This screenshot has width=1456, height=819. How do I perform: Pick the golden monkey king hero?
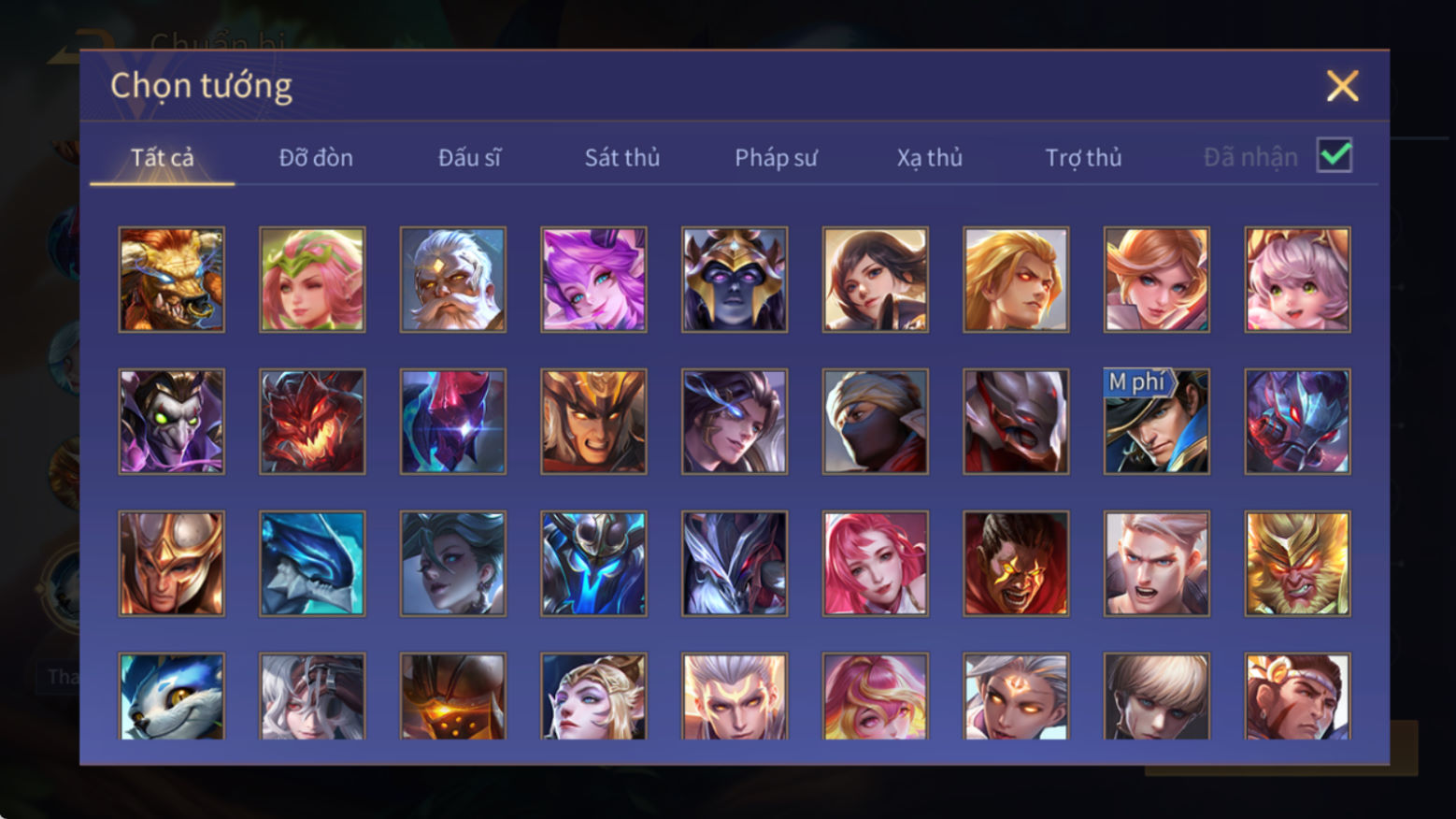pyautogui.click(x=1297, y=564)
